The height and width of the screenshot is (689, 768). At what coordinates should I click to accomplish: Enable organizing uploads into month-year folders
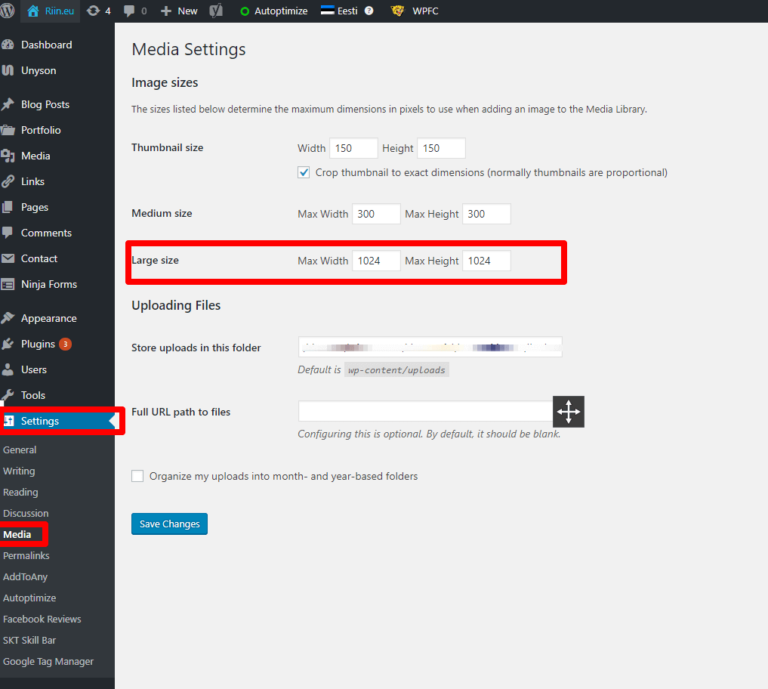(138, 476)
